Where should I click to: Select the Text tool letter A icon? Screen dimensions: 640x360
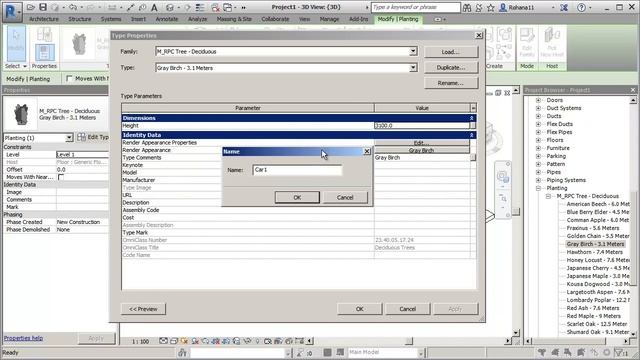point(154,7)
